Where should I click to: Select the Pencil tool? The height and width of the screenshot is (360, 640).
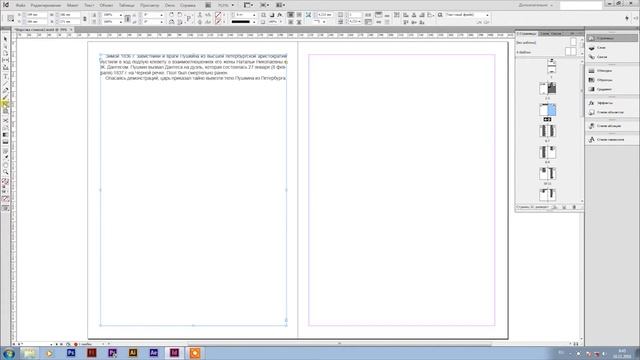[5, 97]
